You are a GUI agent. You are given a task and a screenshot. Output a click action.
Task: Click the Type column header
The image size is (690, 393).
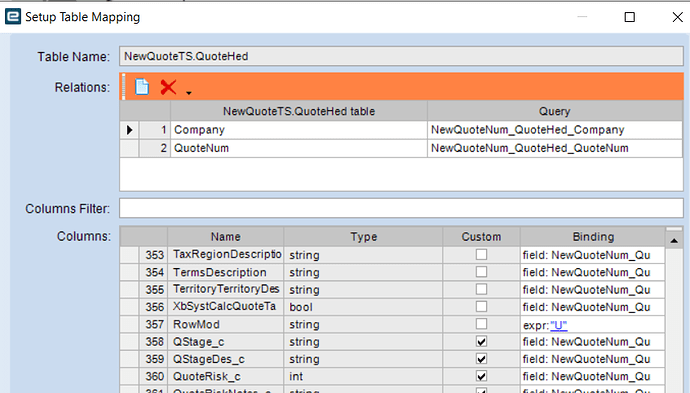tap(363, 236)
